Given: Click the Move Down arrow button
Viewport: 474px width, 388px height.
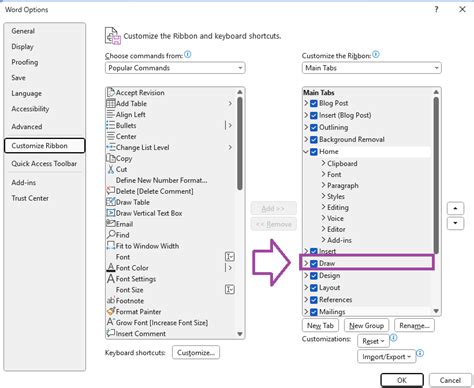Looking at the screenshot, I should pos(455,223).
